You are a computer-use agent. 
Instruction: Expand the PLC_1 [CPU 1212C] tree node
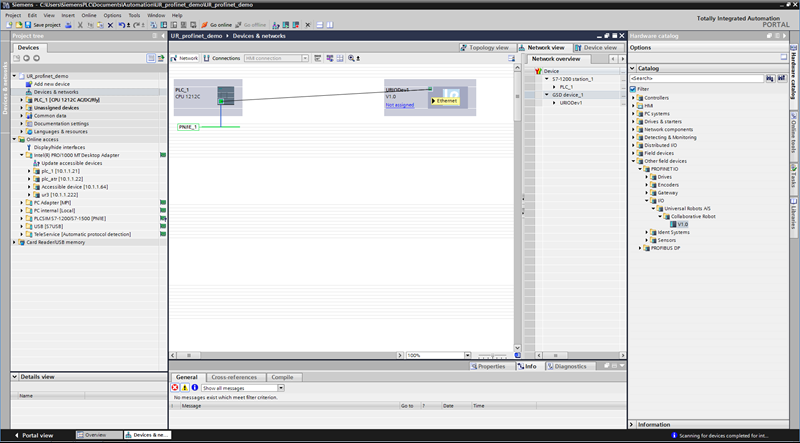point(22,100)
